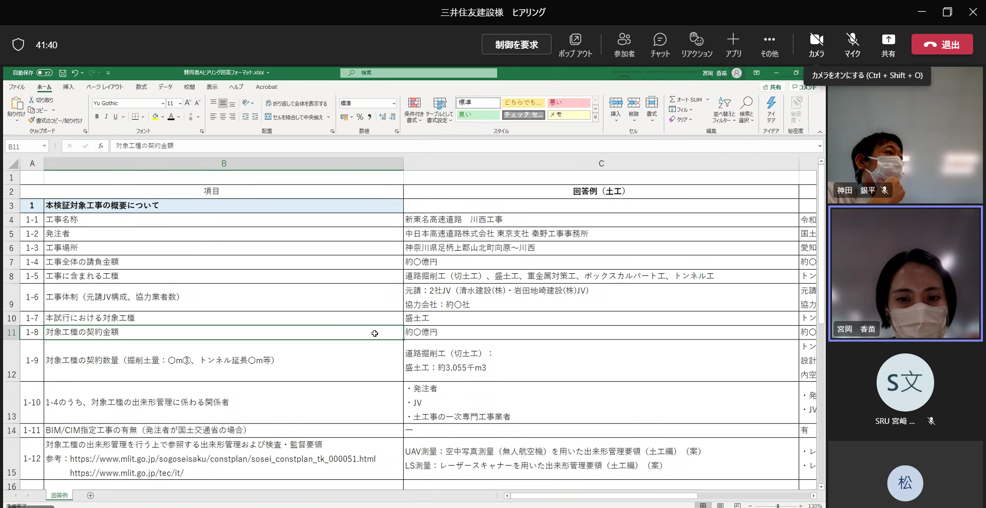Click the shield security icon
This screenshot has width=986, height=508.
18,45
